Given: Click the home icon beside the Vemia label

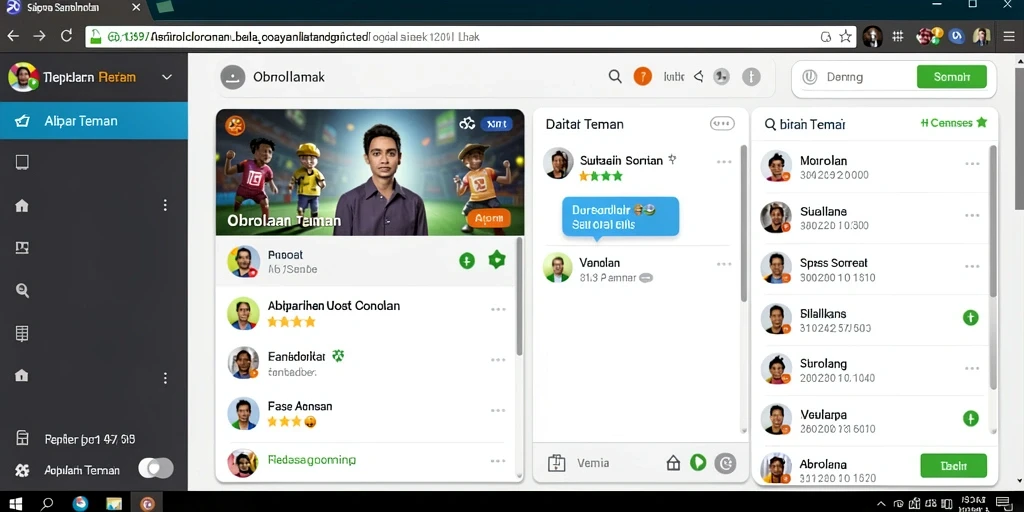Looking at the screenshot, I should [x=673, y=463].
